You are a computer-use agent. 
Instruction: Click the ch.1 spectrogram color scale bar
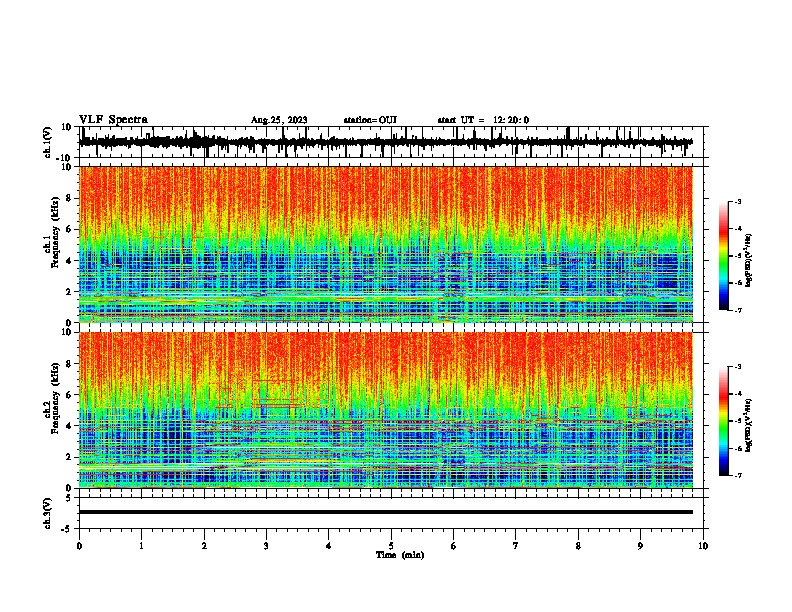point(724,256)
